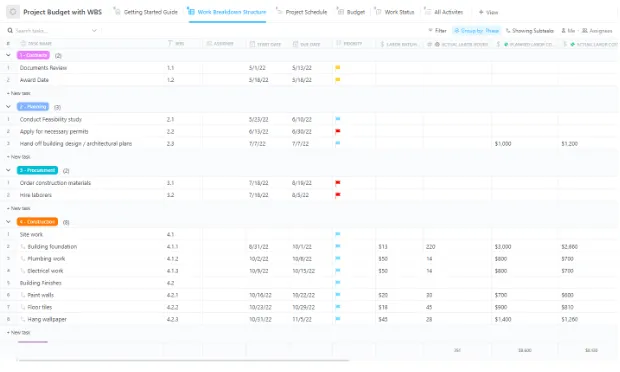
Task: Click priority flag for Hang wallpaper
Action: point(338,319)
